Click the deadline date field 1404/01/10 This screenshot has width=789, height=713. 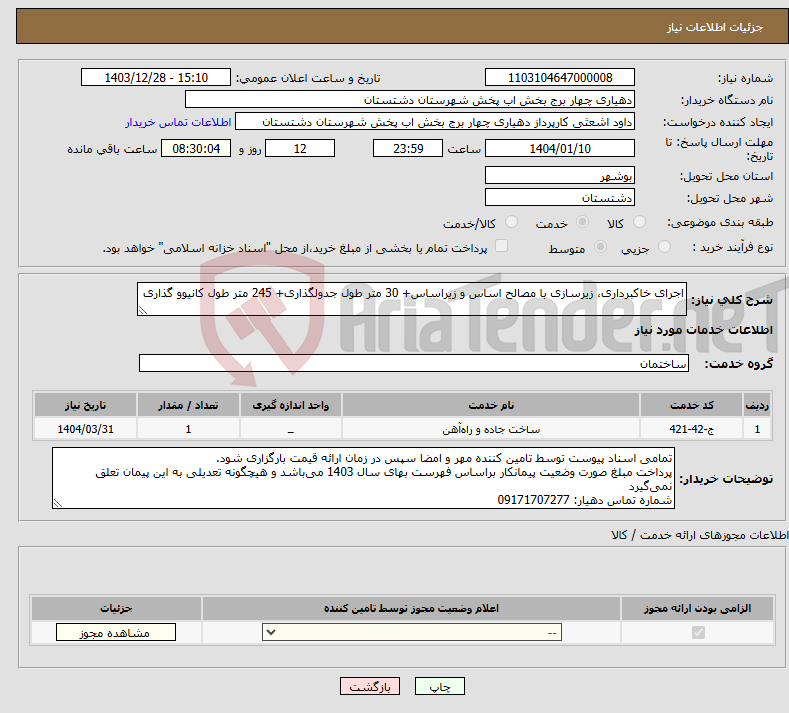tap(560, 148)
